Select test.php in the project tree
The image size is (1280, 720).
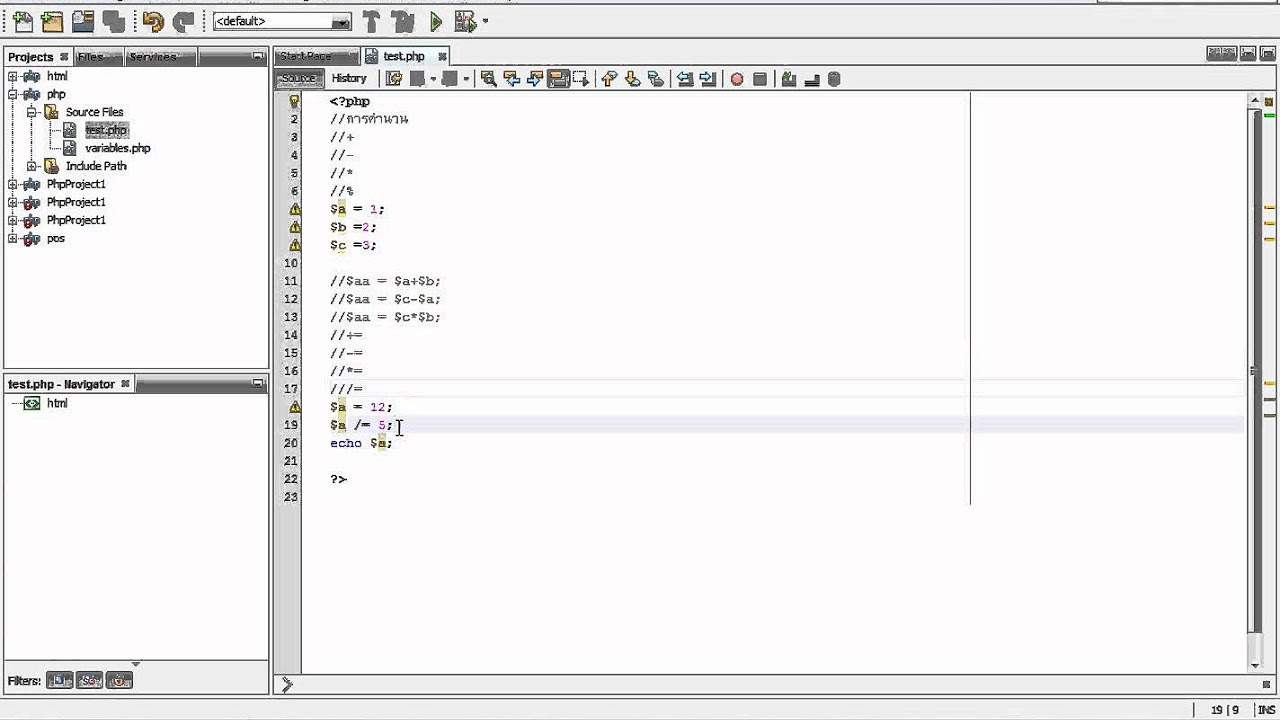[106, 130]
